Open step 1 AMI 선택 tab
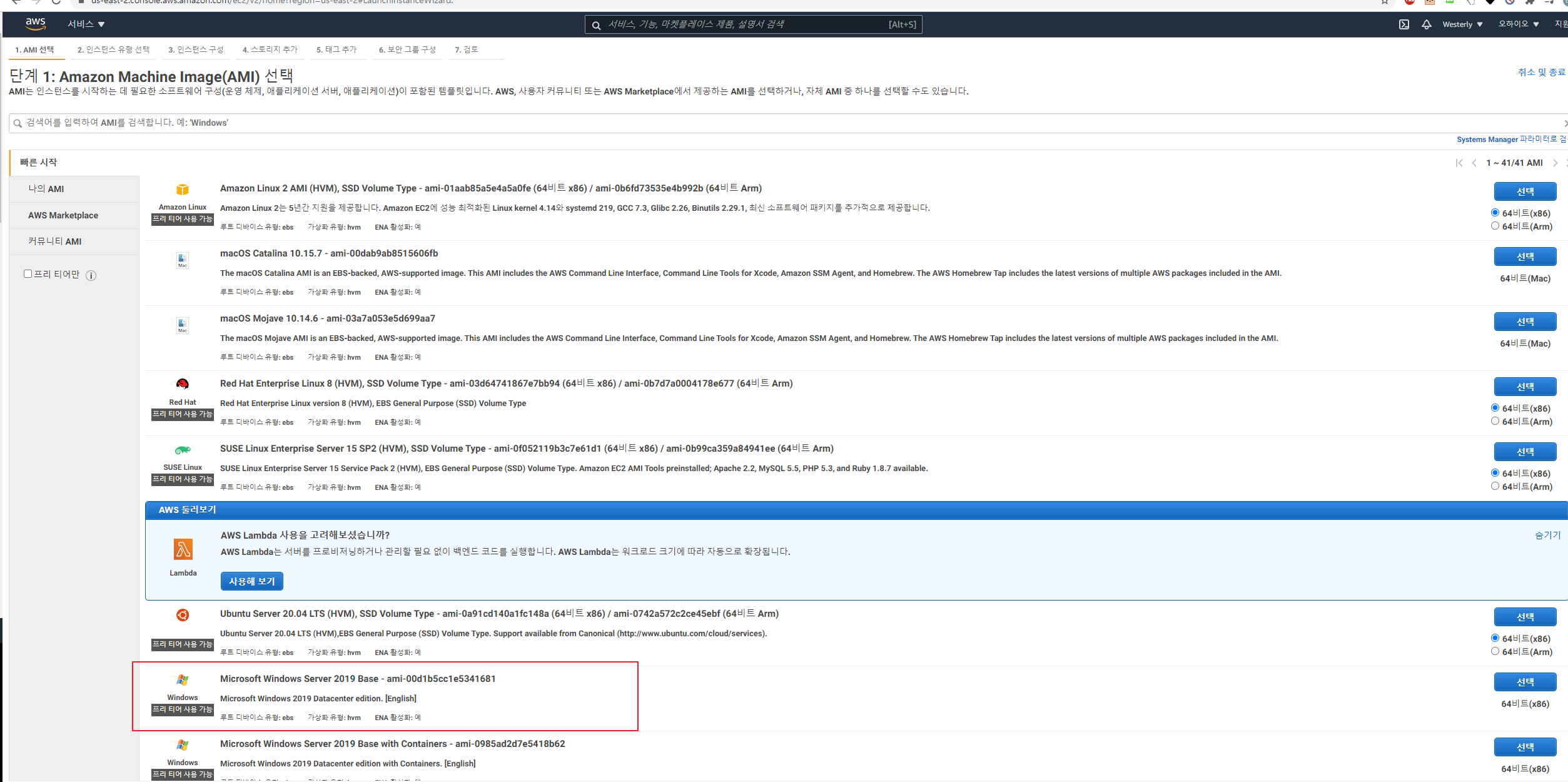The width and height of the screenshot is (1568, 782). [x=35, y=50]
